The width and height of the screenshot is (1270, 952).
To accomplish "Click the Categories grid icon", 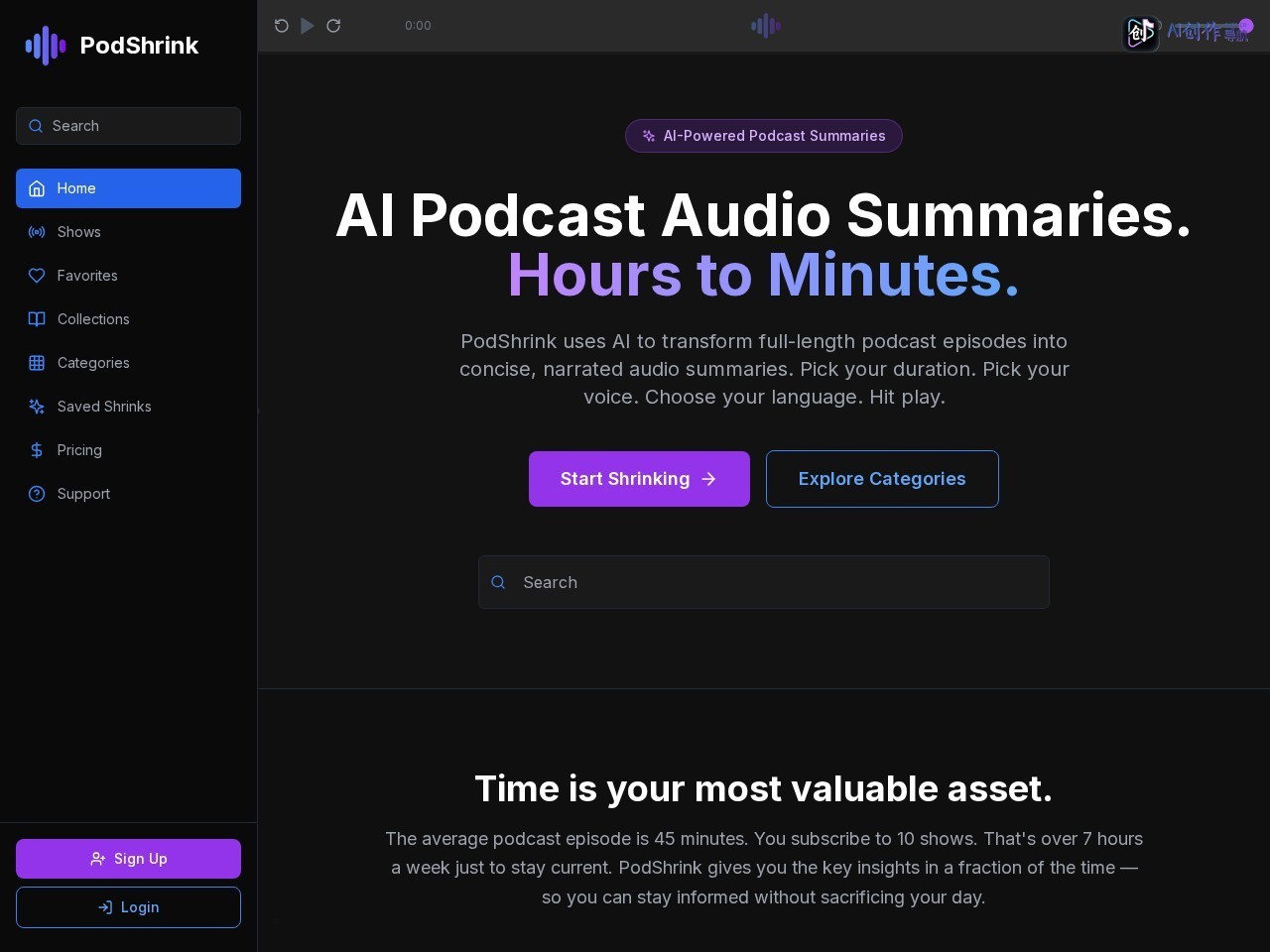I will point(37,363).
